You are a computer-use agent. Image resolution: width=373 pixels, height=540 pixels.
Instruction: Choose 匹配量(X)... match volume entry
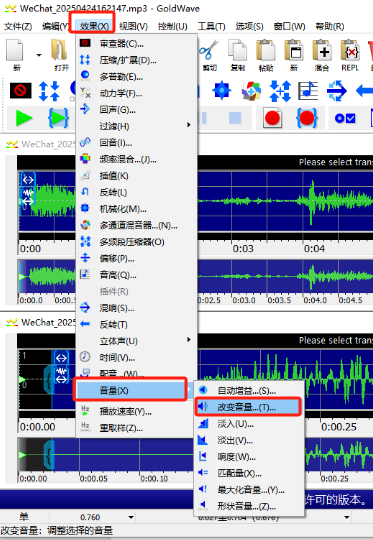(x=249, y=474)
